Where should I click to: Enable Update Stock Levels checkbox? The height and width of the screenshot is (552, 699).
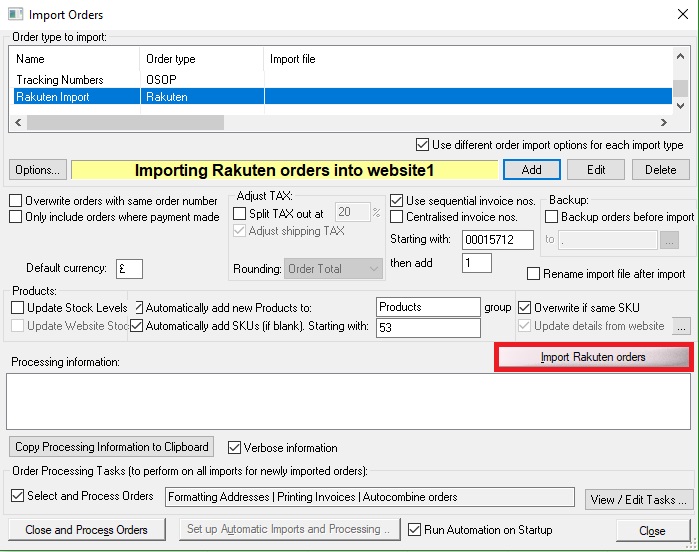17,308
